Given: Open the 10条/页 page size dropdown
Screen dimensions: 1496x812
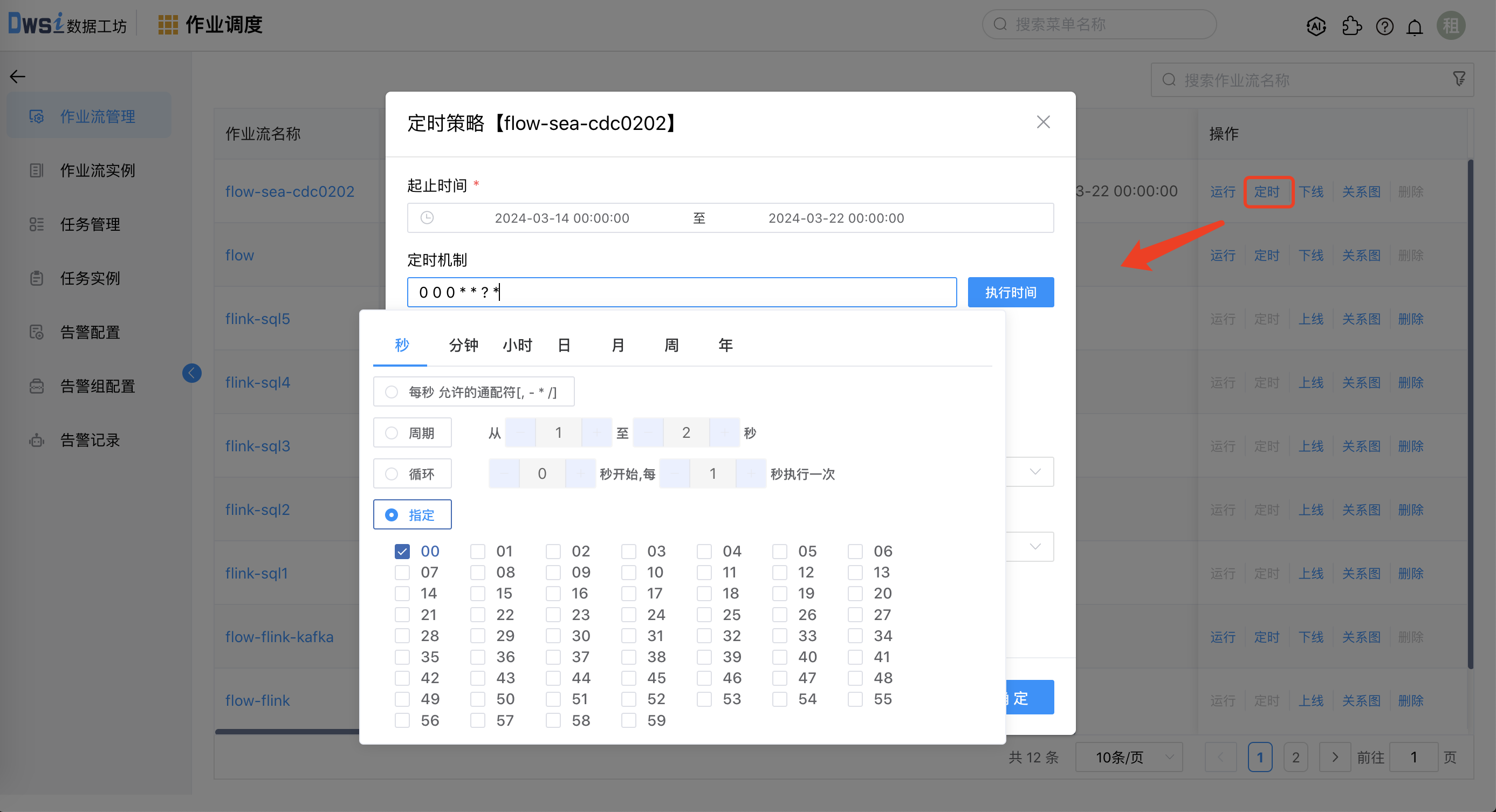Looking at the screenshot, I should pyautogui.click(x=1128, y=757).
